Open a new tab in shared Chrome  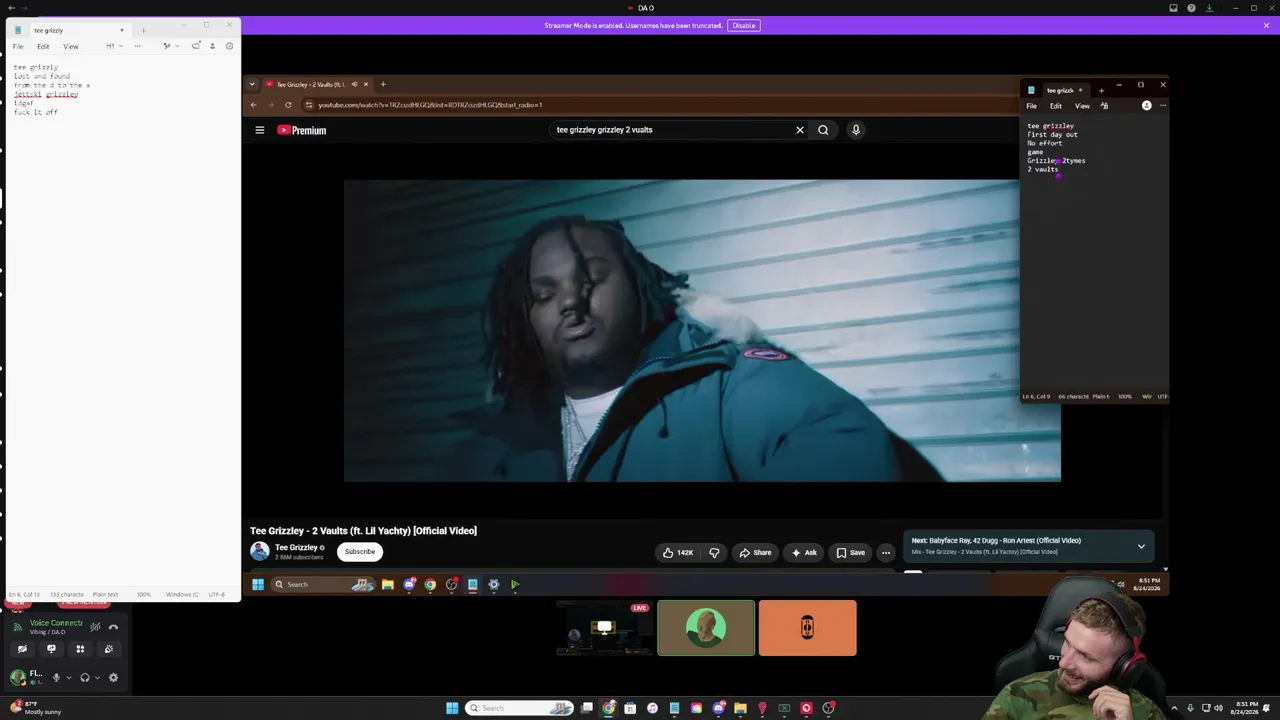coord(383,84)
